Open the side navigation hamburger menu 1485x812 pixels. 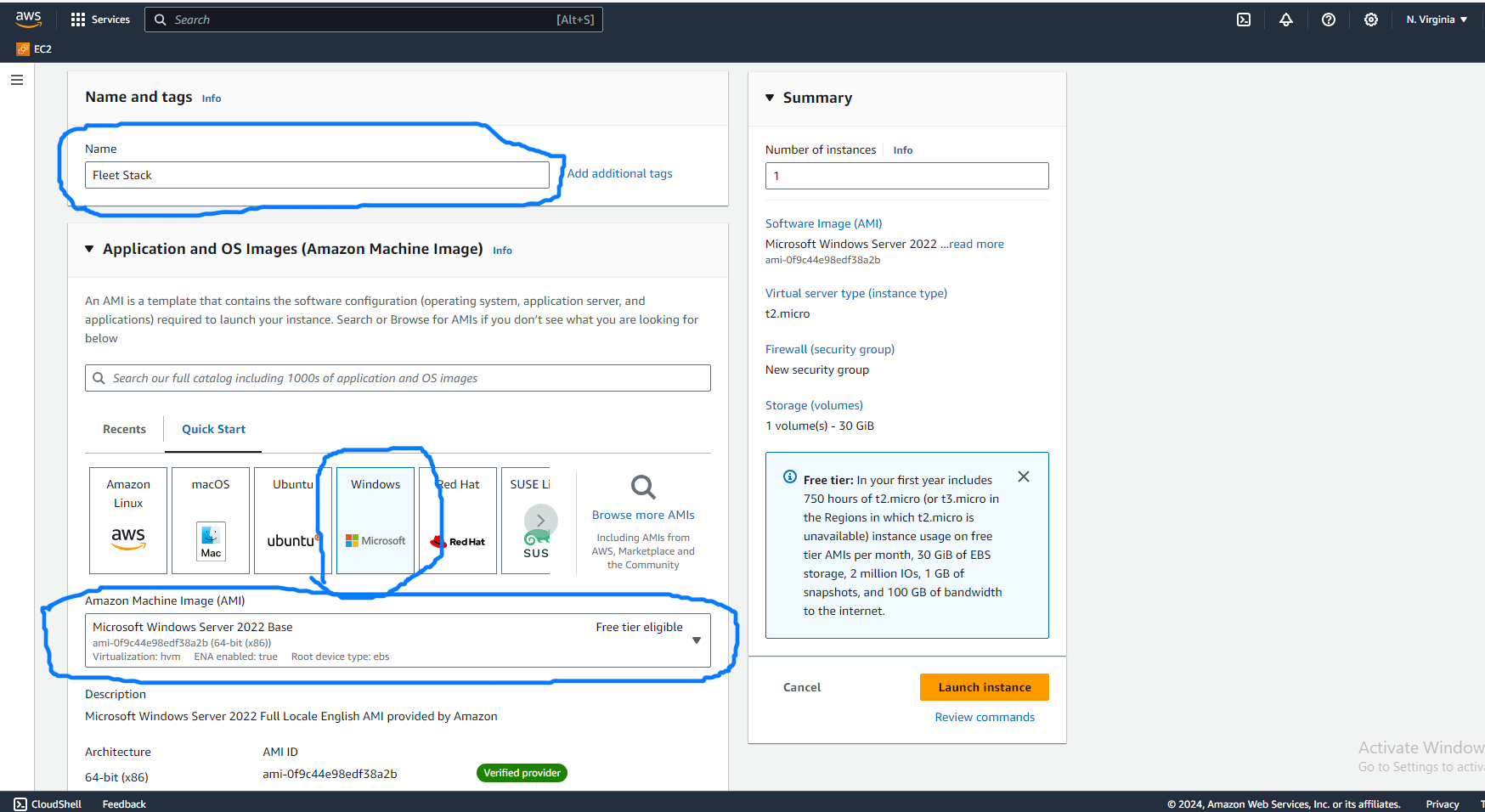click(x=17, y=80)
